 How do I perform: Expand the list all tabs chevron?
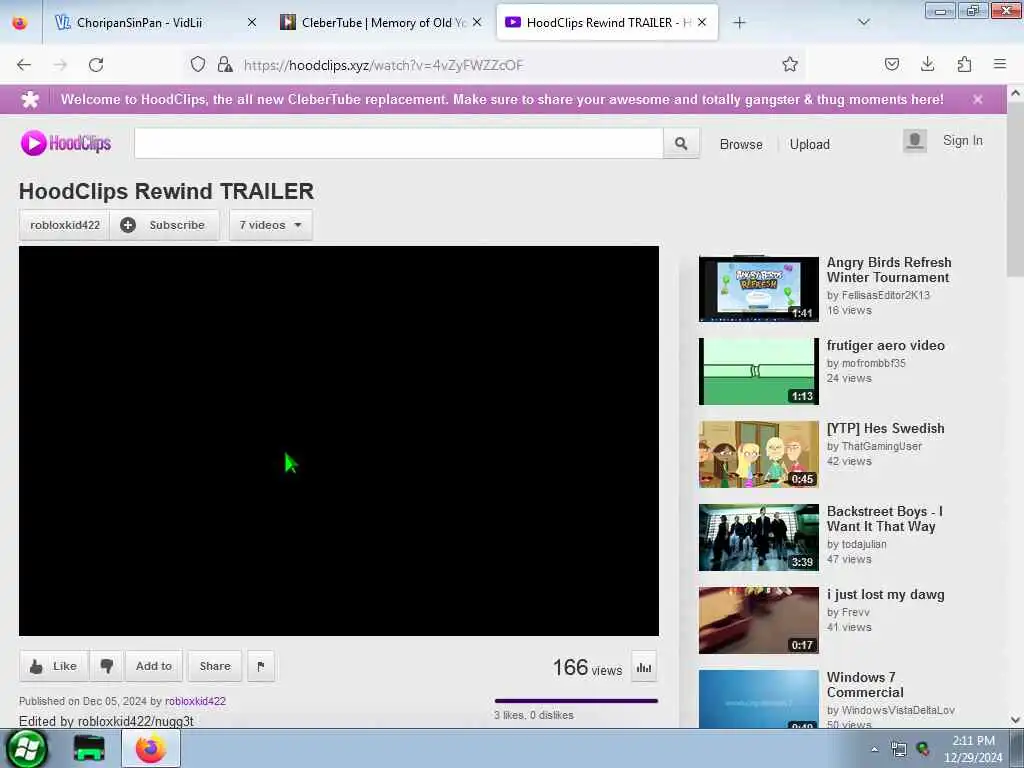click(864, 22)
